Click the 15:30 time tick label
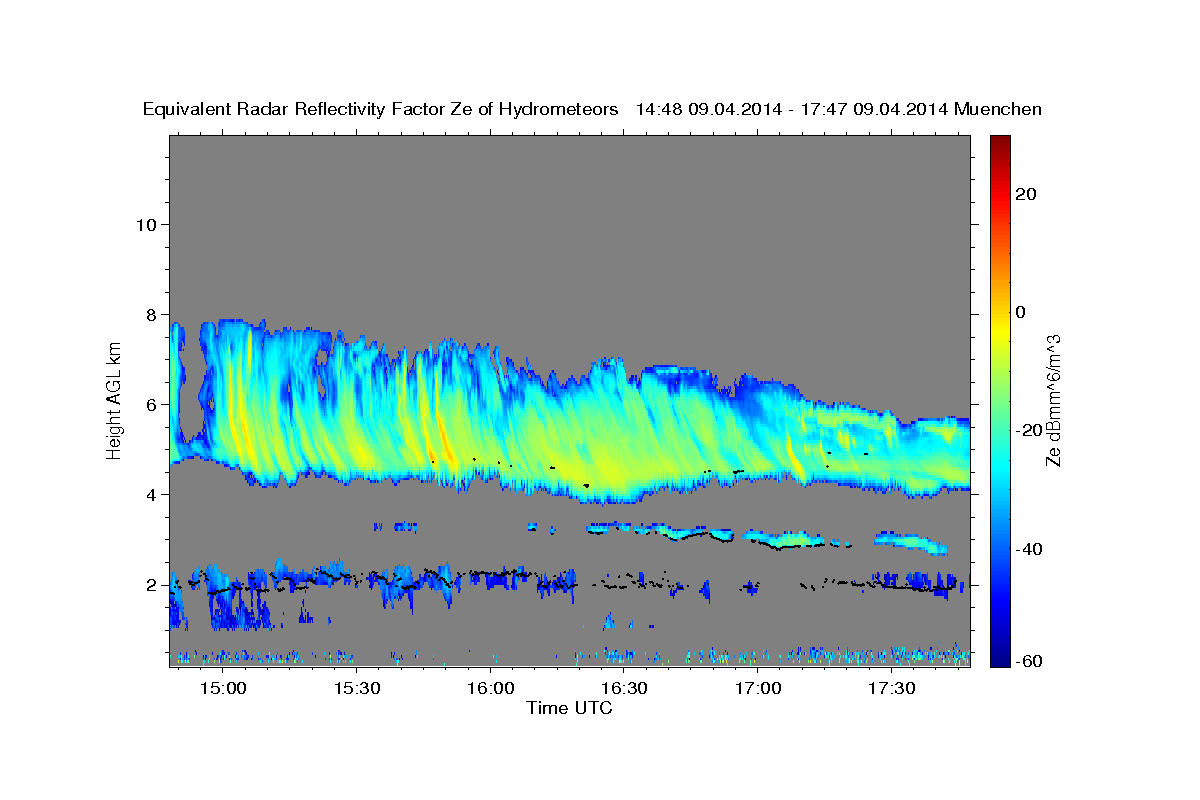The height and width of the screenshot is (800, 1200). pos(356,688)
